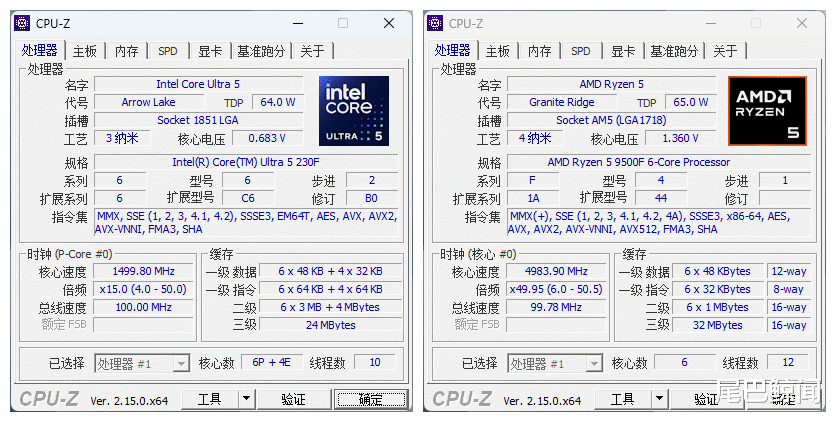This screenshot has height=422, width=836.
Task: Close the AMD CPU-Z window
Action: point(802,23)
